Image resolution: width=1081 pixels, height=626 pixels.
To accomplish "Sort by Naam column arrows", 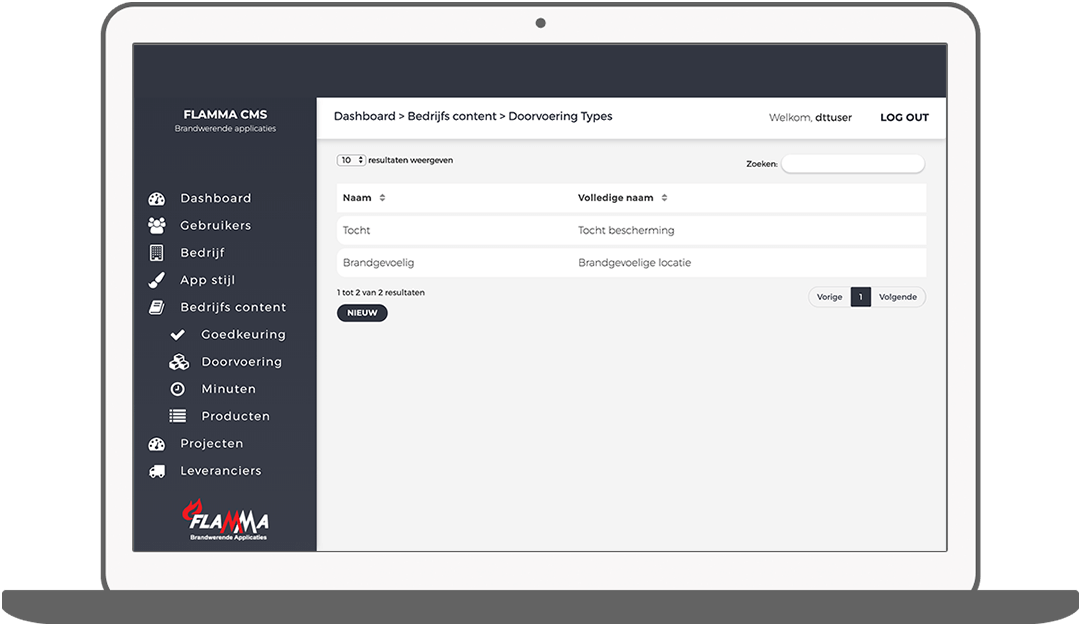I will point(383,198).
